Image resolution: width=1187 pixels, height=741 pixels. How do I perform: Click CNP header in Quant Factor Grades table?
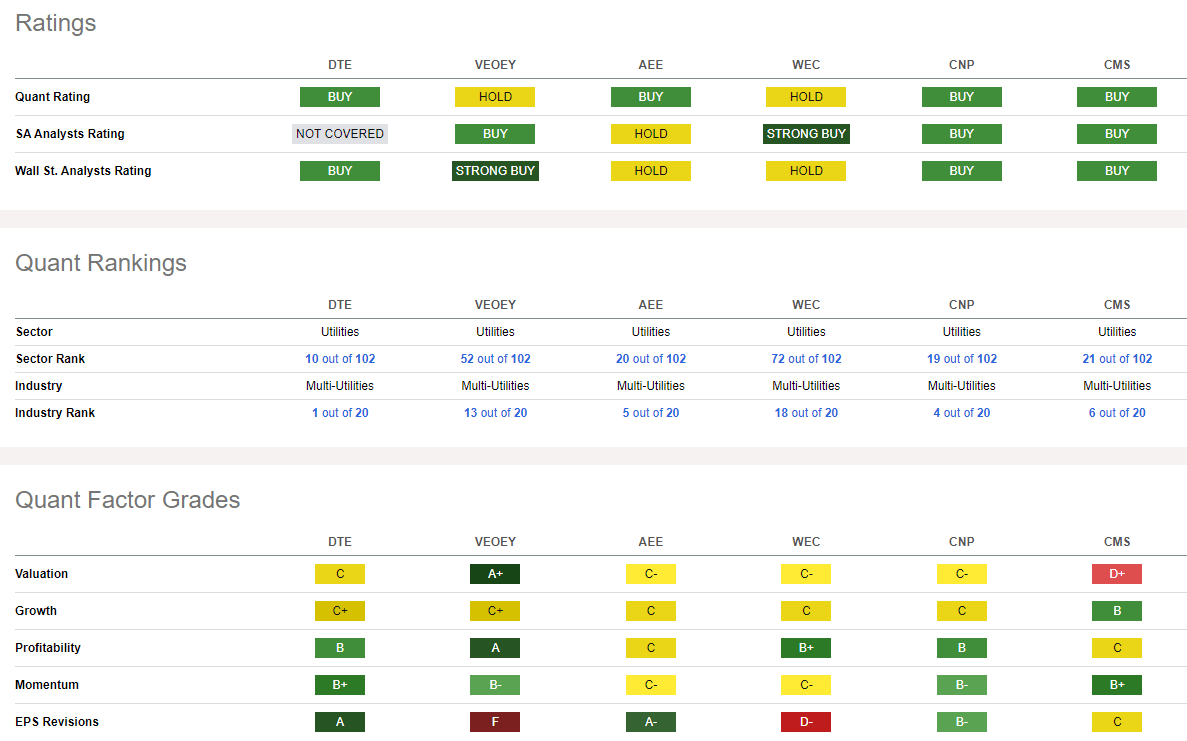961,542
